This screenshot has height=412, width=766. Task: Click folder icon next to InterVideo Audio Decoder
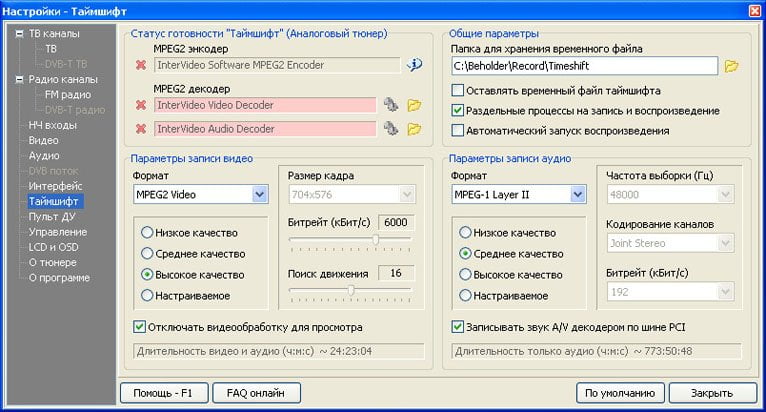414,128
